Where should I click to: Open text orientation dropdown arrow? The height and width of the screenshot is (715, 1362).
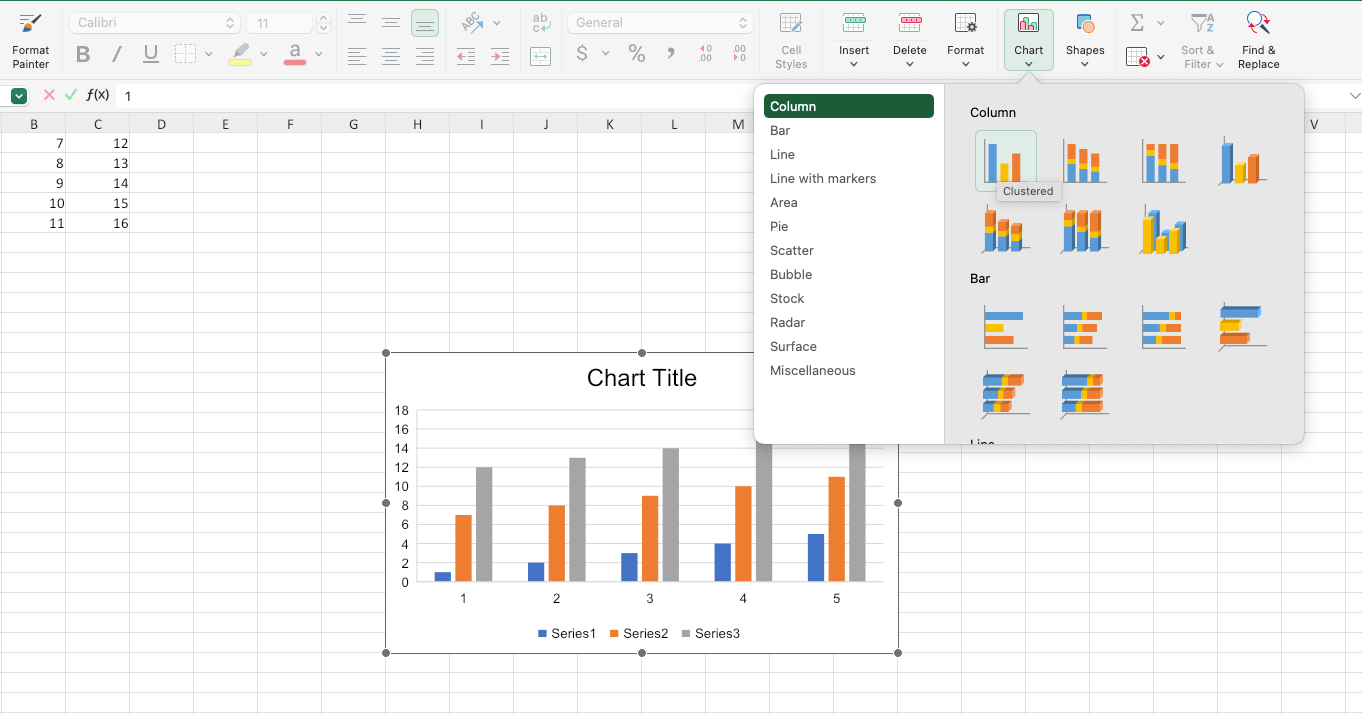(x=497, y=23)
